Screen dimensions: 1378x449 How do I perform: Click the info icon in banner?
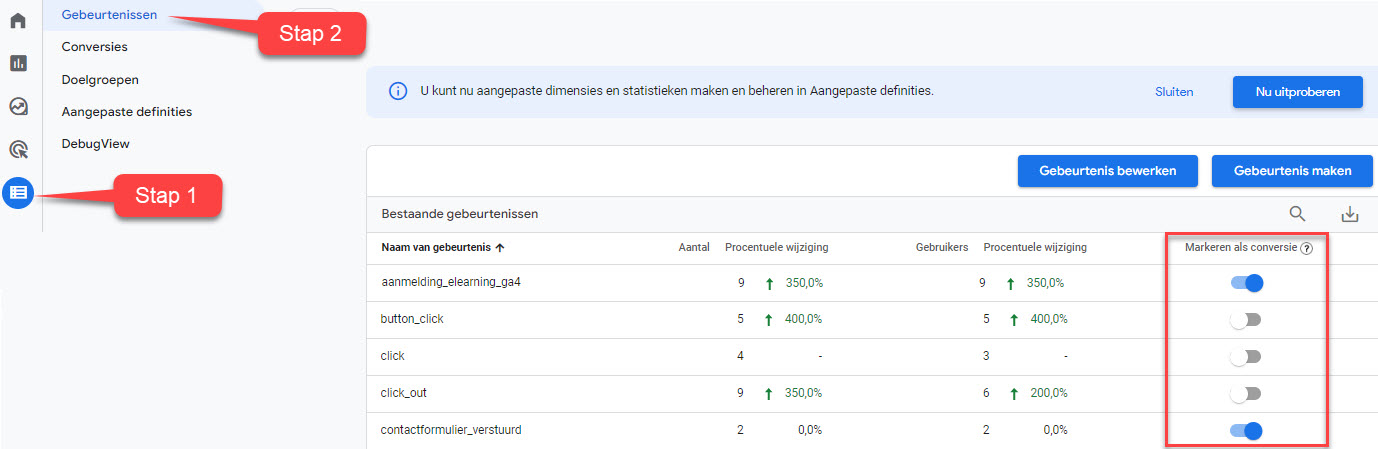(397, 91)
